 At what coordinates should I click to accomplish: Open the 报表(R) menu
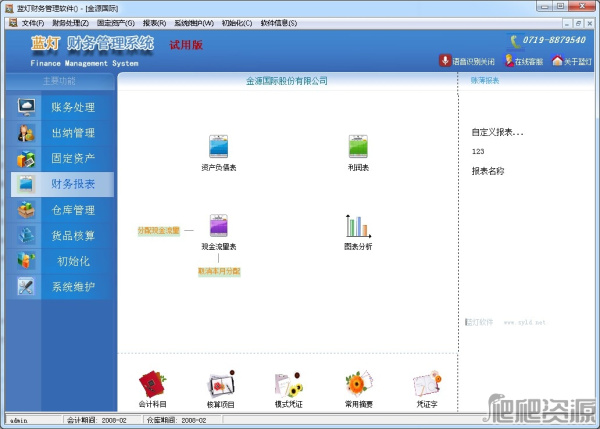click(154, 23)
